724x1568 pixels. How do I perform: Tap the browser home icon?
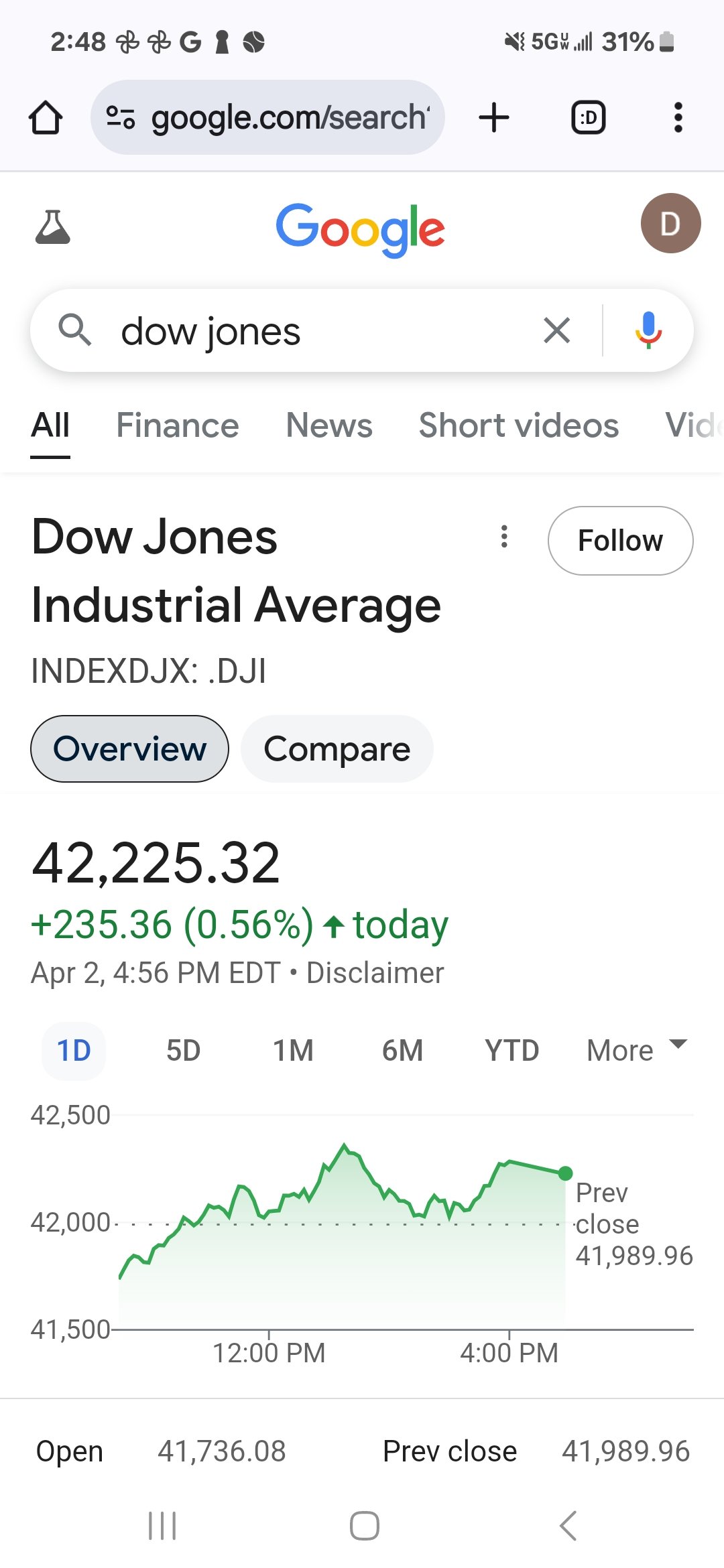[x=46, y=118]
